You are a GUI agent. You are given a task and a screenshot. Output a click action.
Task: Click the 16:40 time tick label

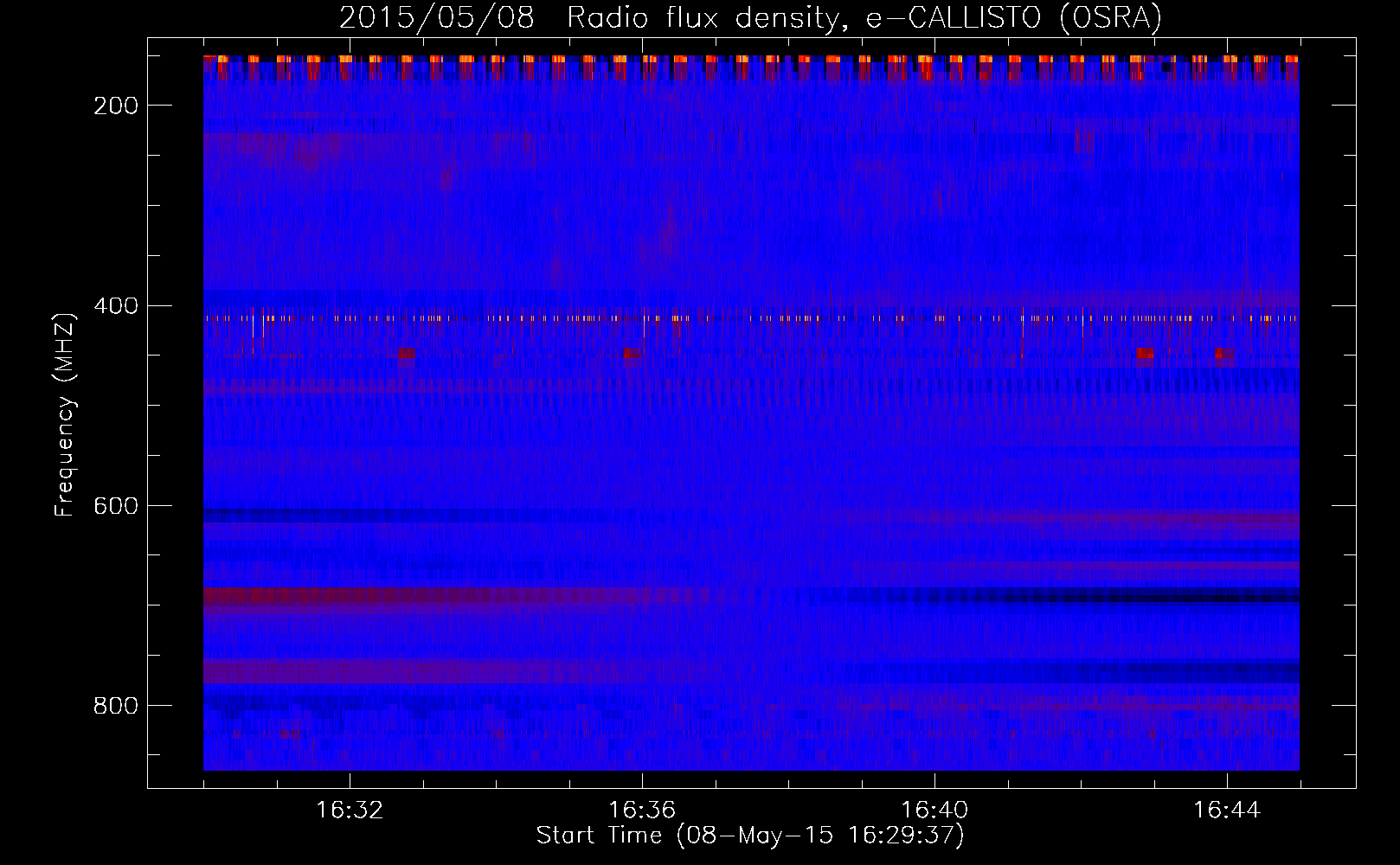click(x=934, y=811)
